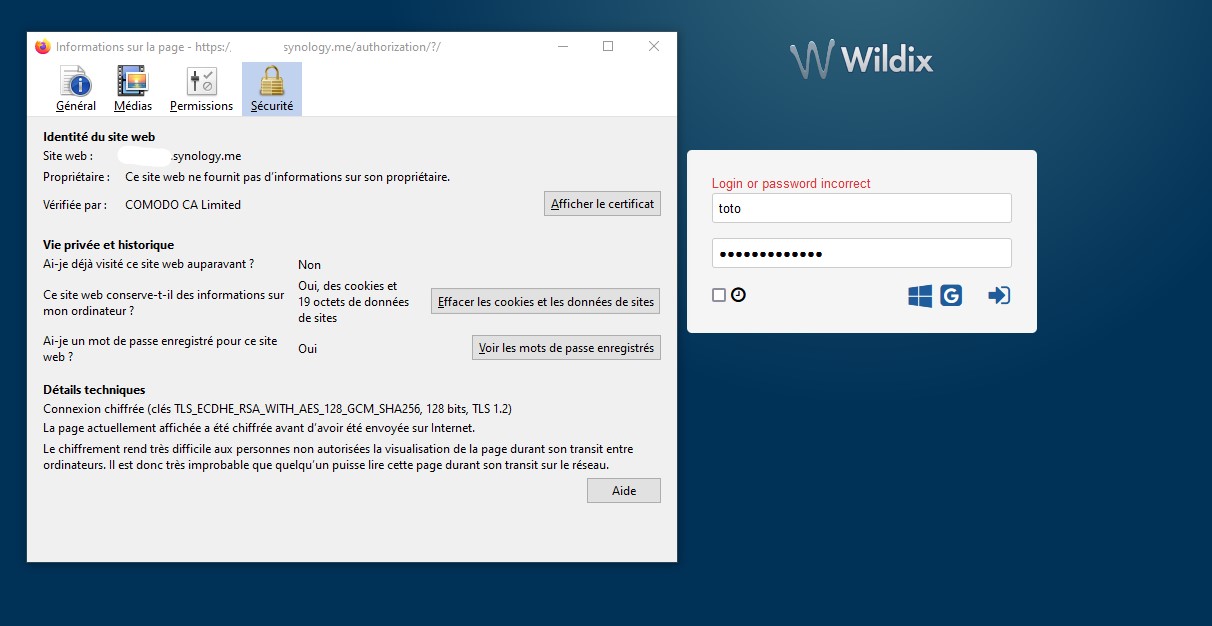The height and width of the screenshot is (626, 1212).
Task: Maximize the page information dialog
Action: coord(608,46)
